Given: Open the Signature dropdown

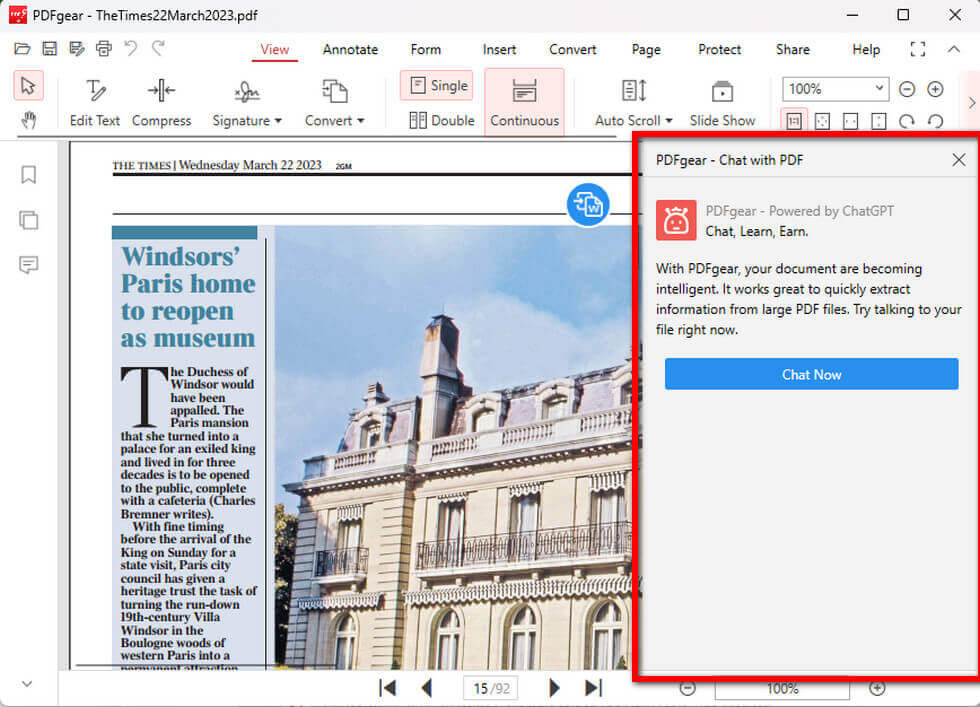Looking at the screenshot, I should [247, 103].
